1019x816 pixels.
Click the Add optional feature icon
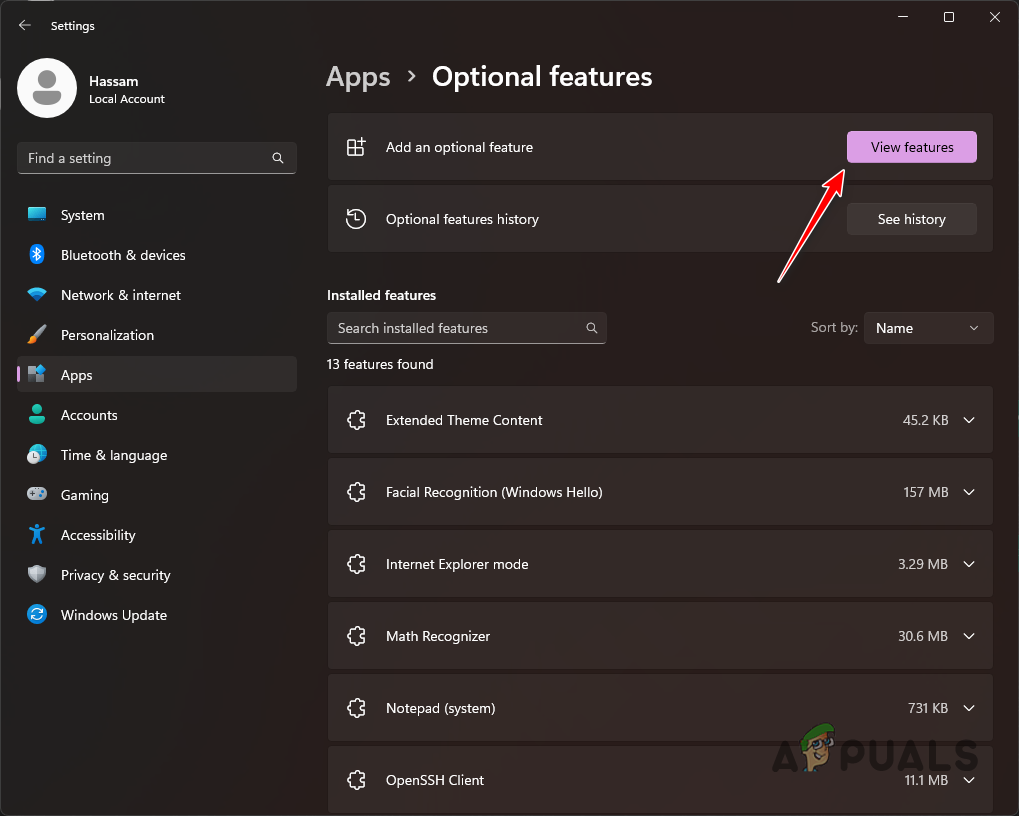pyautogui.click(x=356, y=146)
